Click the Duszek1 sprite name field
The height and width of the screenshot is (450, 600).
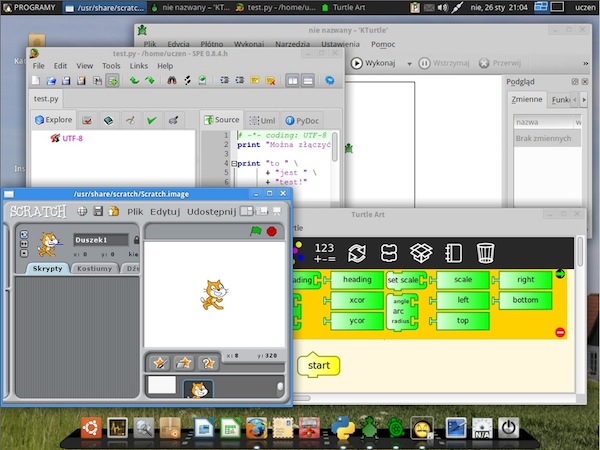click(101, 240)
